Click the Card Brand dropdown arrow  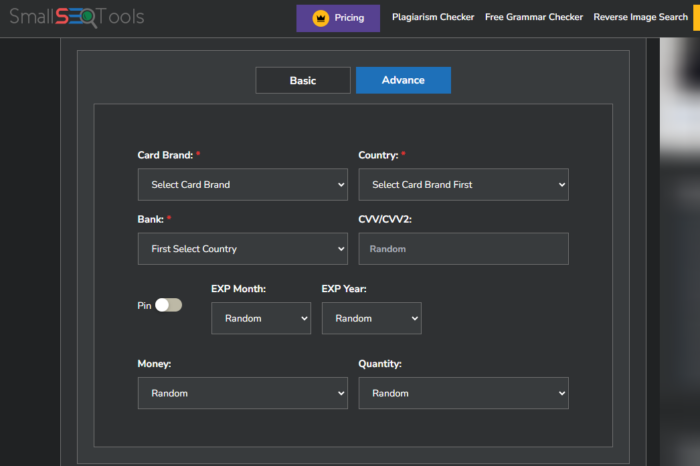click(341, 185)
